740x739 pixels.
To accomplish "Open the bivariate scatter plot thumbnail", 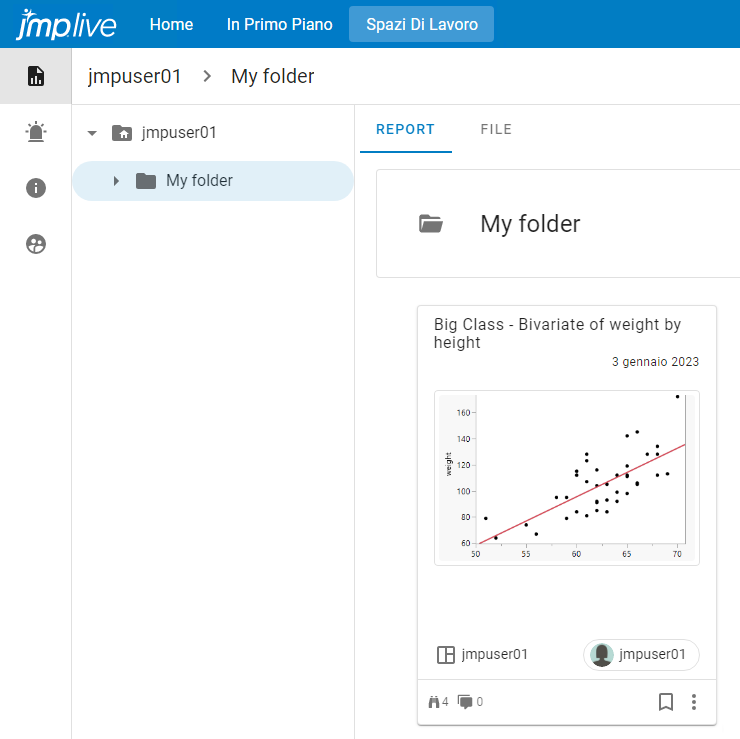I will (567, 478).
